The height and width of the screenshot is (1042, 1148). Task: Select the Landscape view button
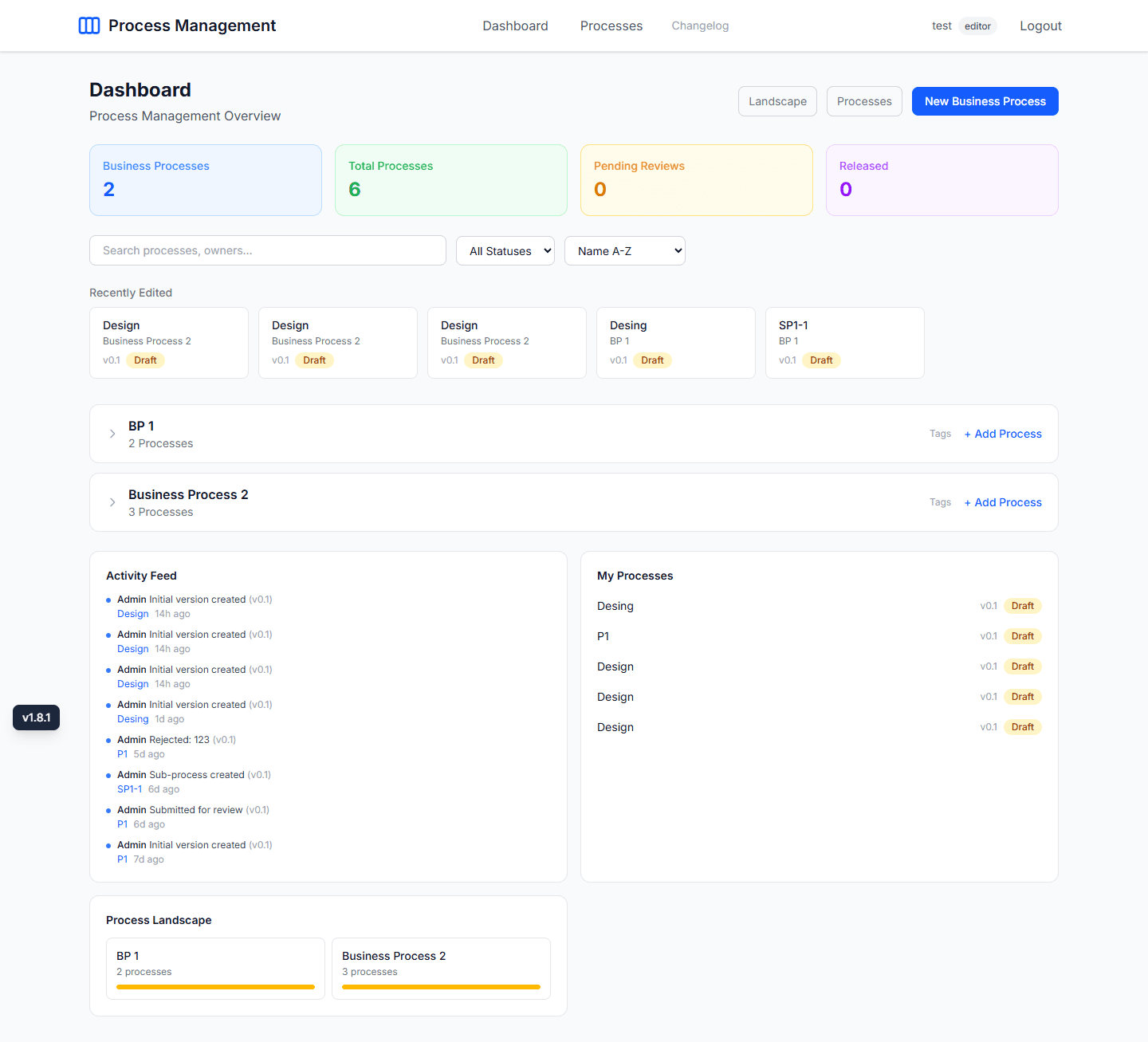coord(776,101)
